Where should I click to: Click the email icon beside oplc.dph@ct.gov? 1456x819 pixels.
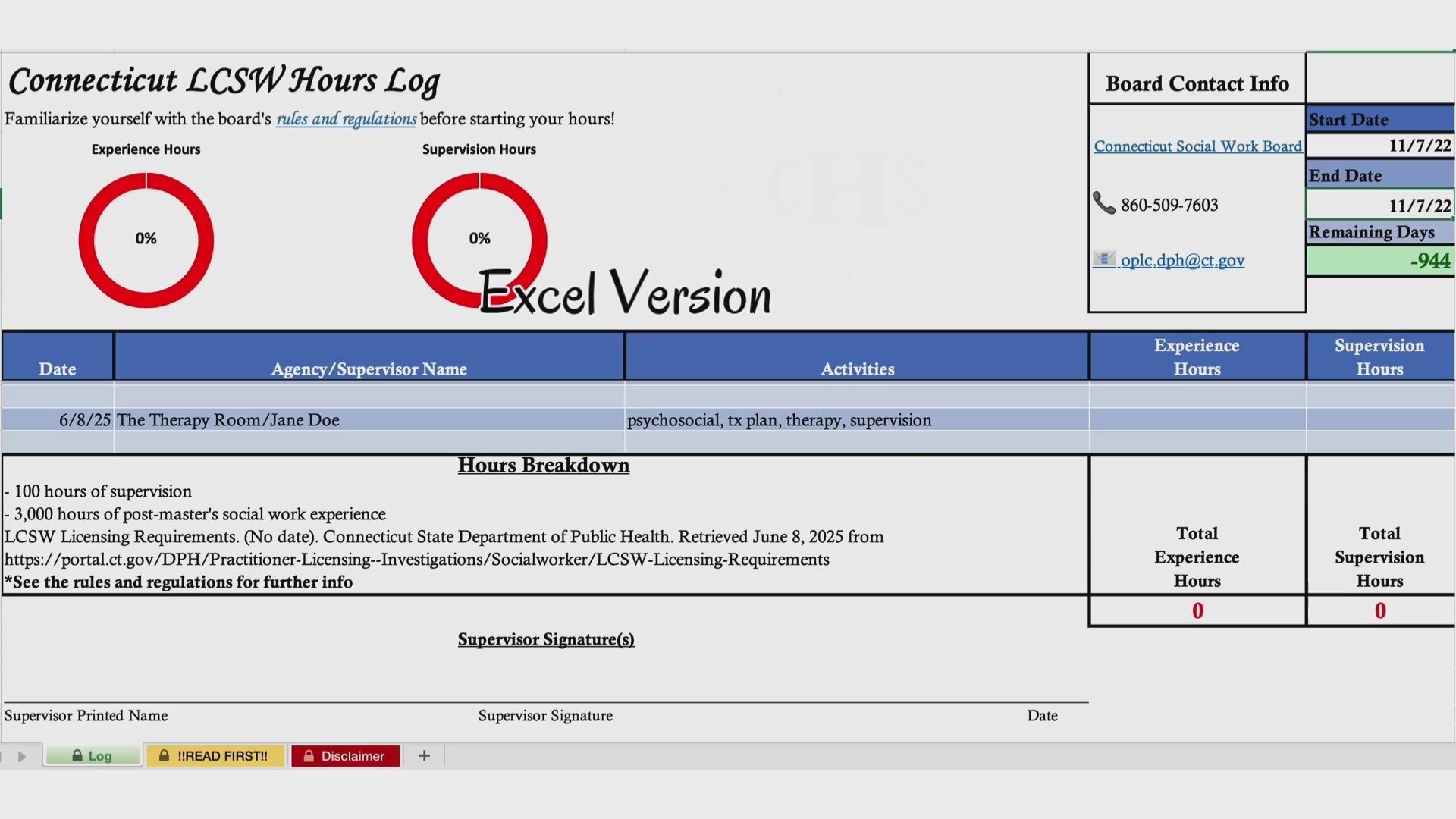coord(1104,259)
